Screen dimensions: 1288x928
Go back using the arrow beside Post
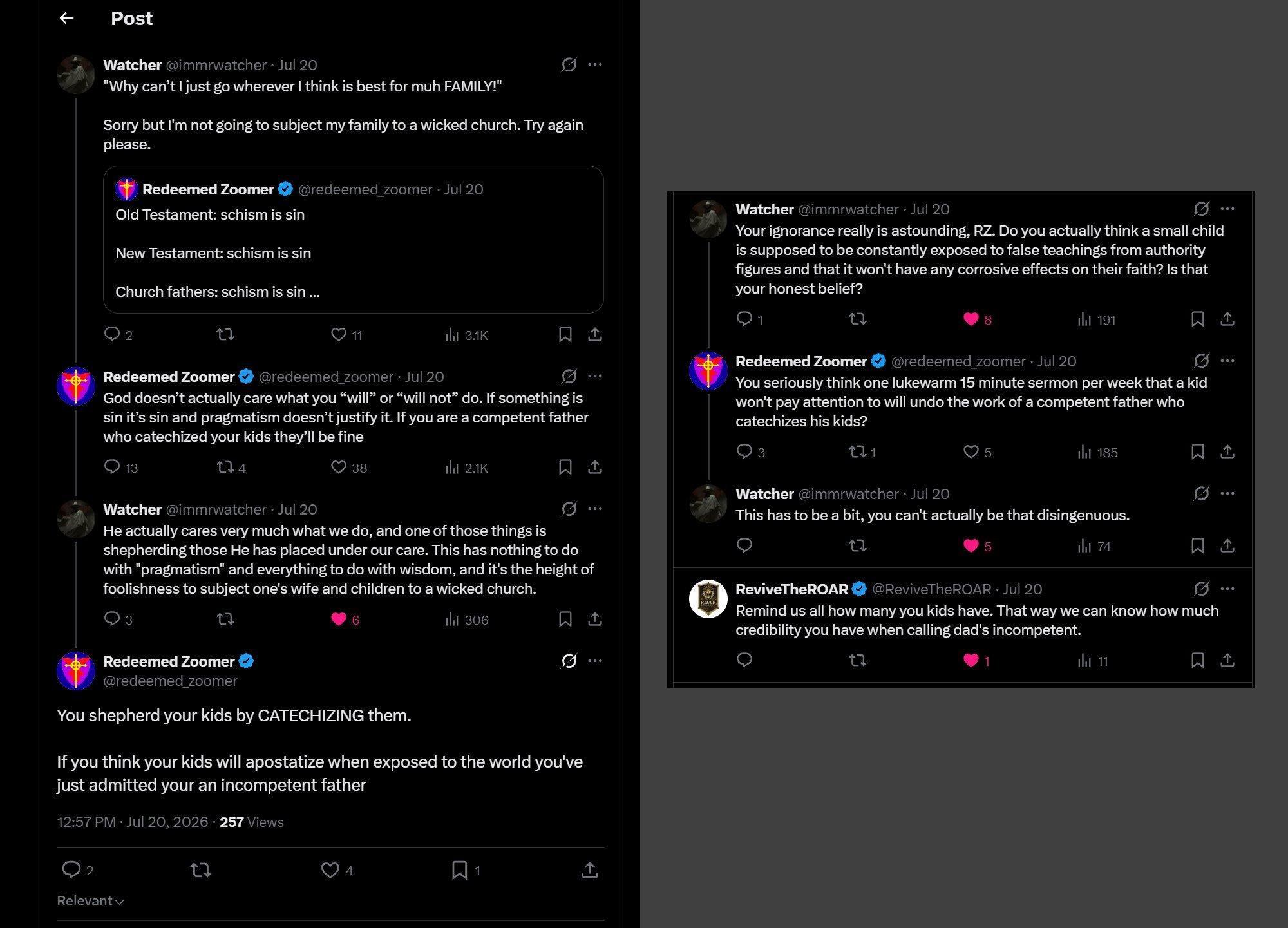pyautogui.click(x=66, y=19)
